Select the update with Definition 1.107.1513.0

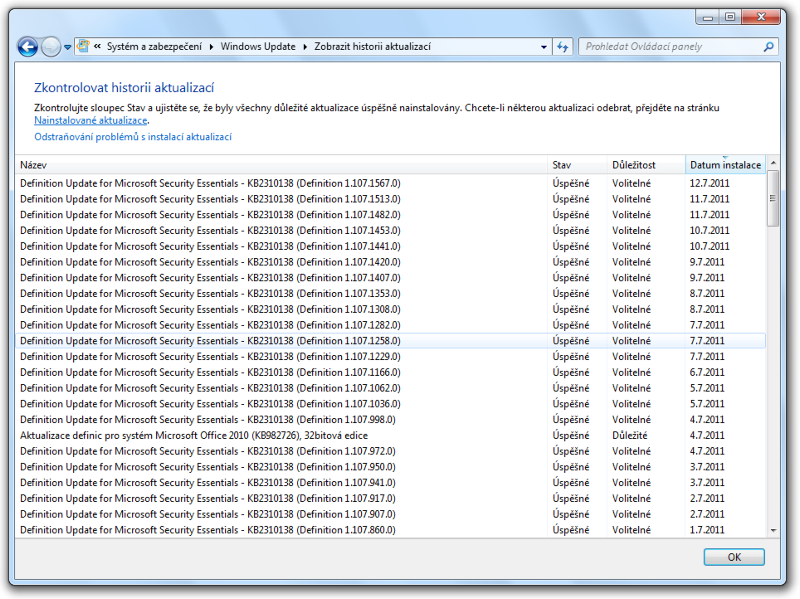click(x=391, y=199)
